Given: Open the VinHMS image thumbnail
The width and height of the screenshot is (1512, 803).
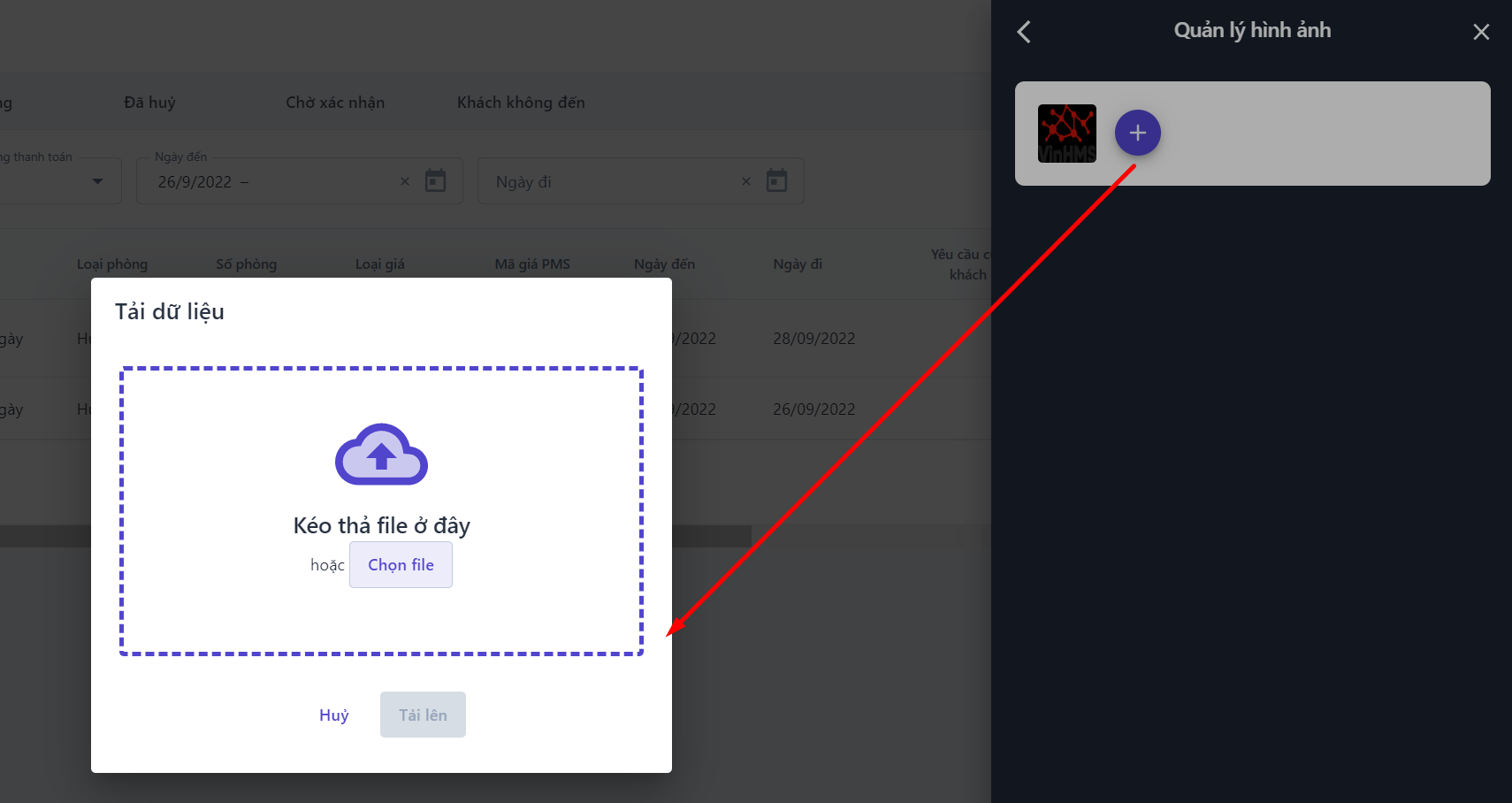Looking at the screenshot, I should click(1067, 134).
